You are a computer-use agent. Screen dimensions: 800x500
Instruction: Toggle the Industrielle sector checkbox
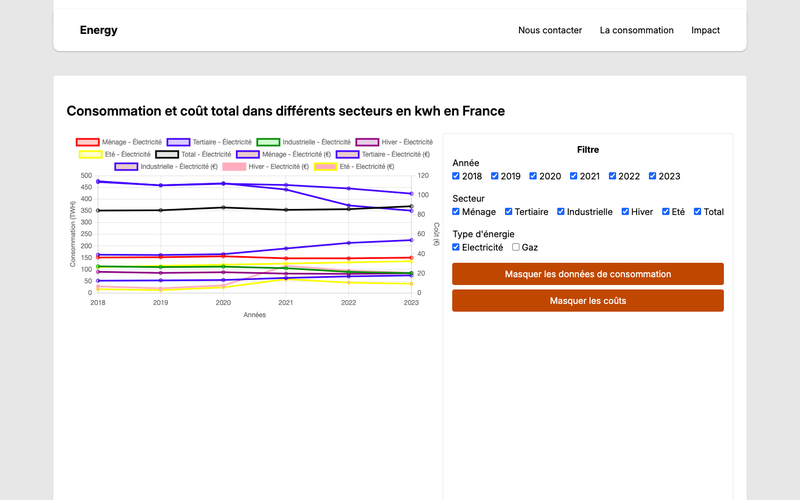point(562,212)
